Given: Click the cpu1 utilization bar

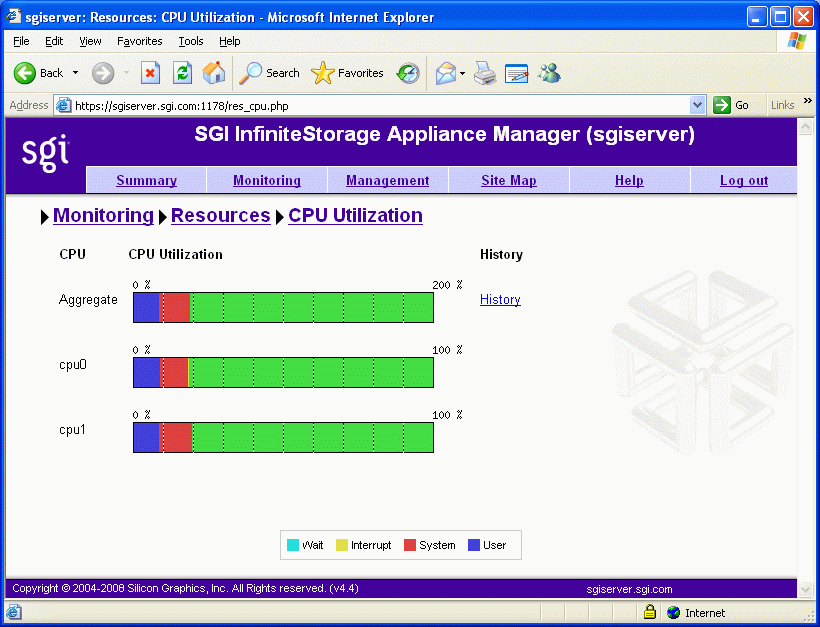Looking at the screenshot, I should tap(283, 437).
